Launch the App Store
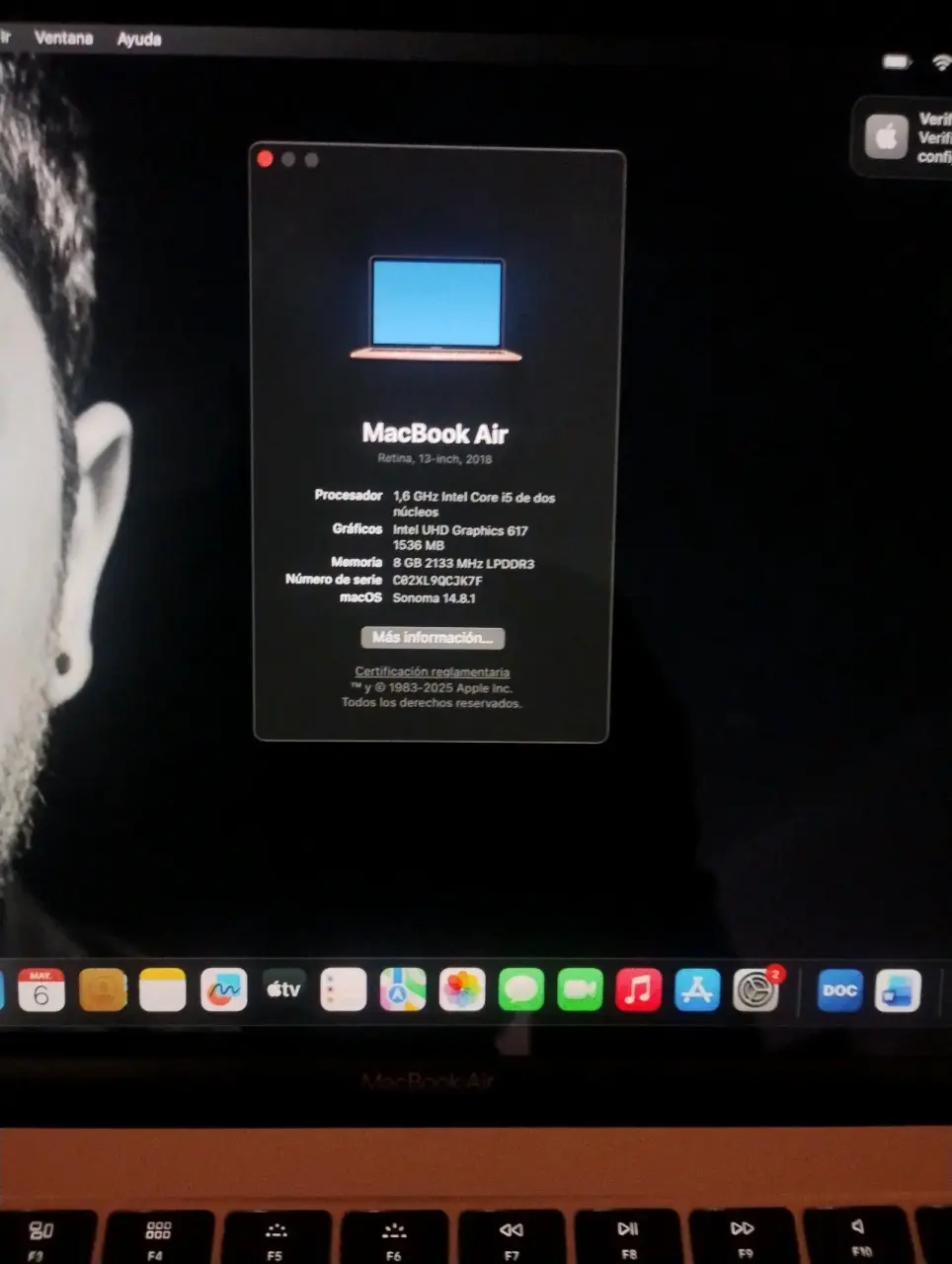This screenshot has width=952, height=1264. (697, 989)
